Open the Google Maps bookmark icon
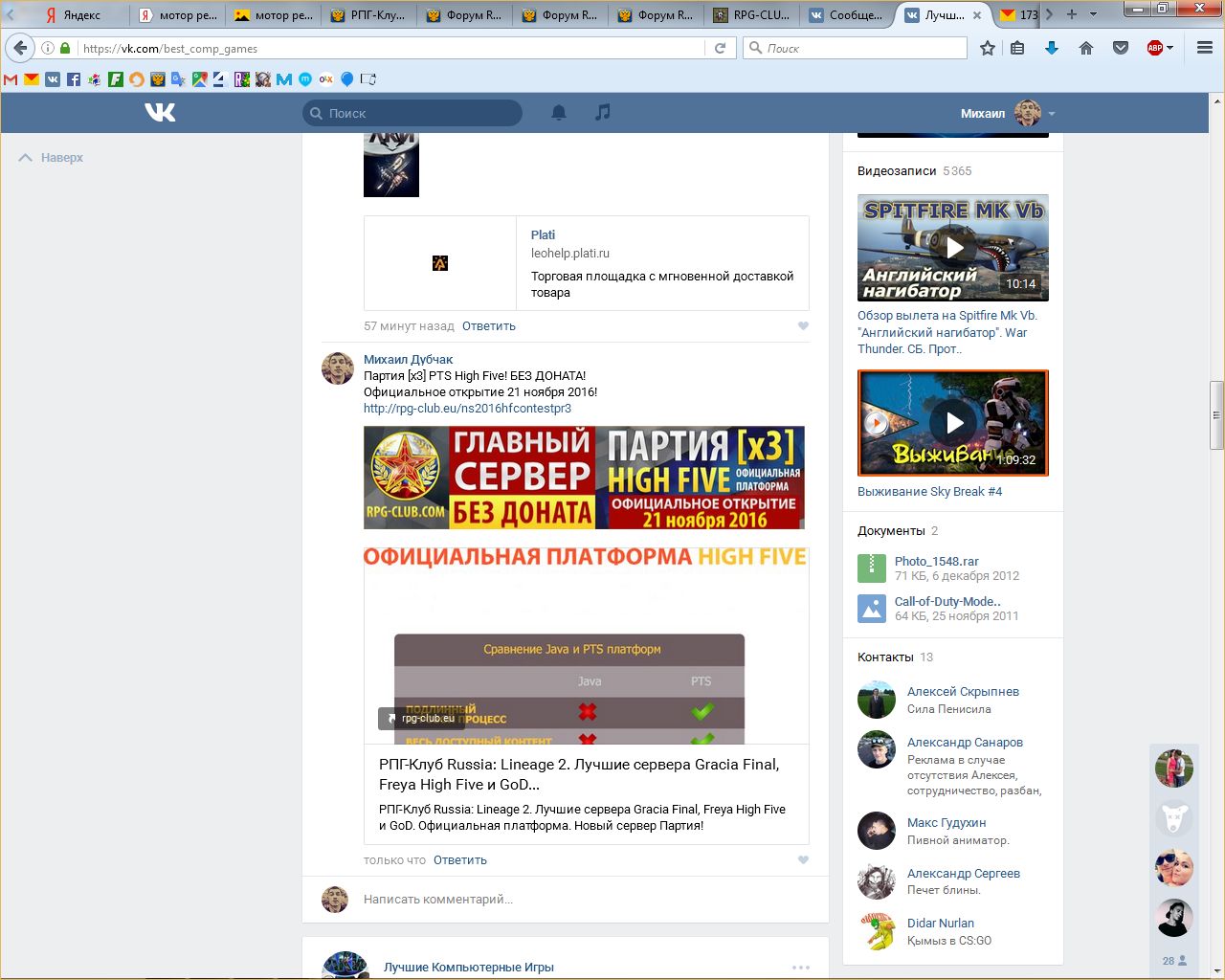This screenshot has height=980, width=1225. coord(200,79)
